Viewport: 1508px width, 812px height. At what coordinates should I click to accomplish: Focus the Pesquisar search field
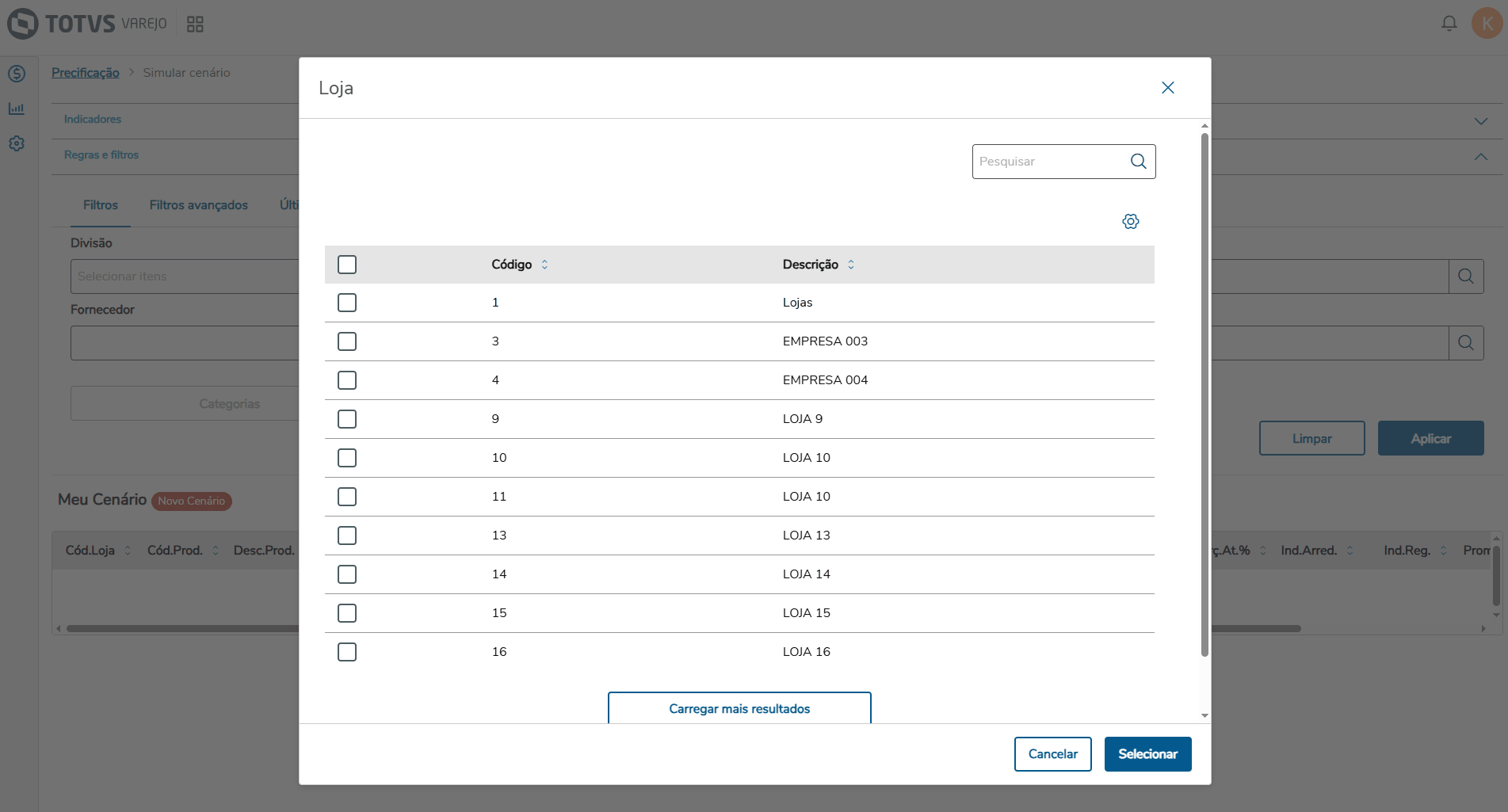1050,162
